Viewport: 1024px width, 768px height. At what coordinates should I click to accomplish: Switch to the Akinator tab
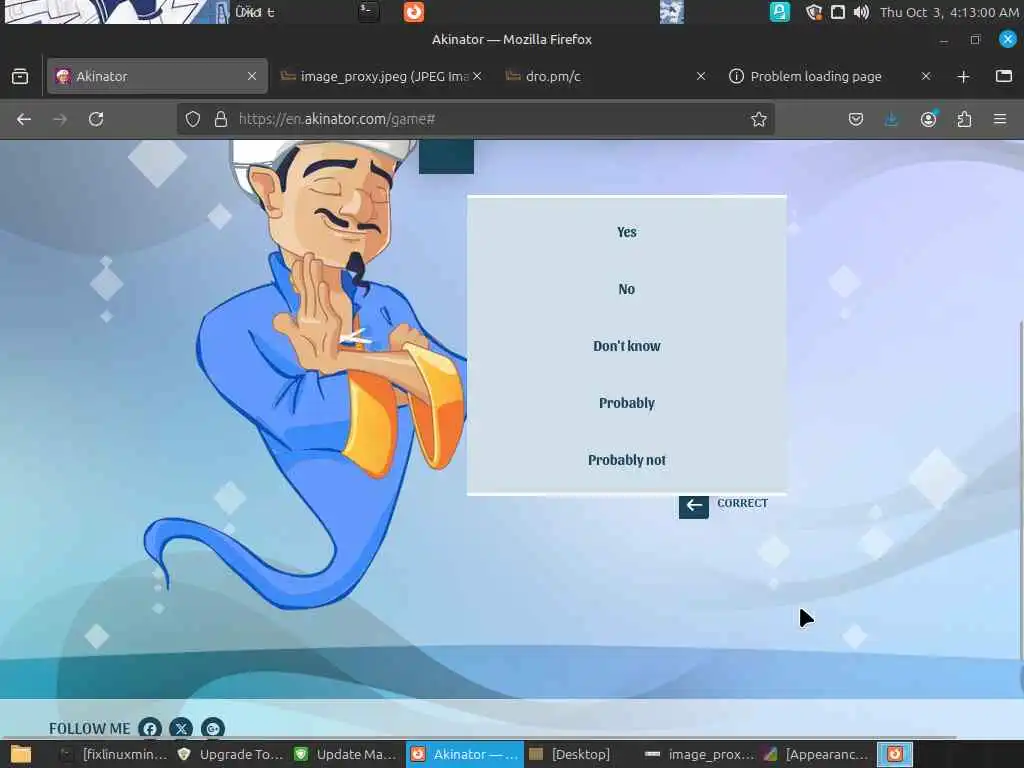click(x=157, y=76)
